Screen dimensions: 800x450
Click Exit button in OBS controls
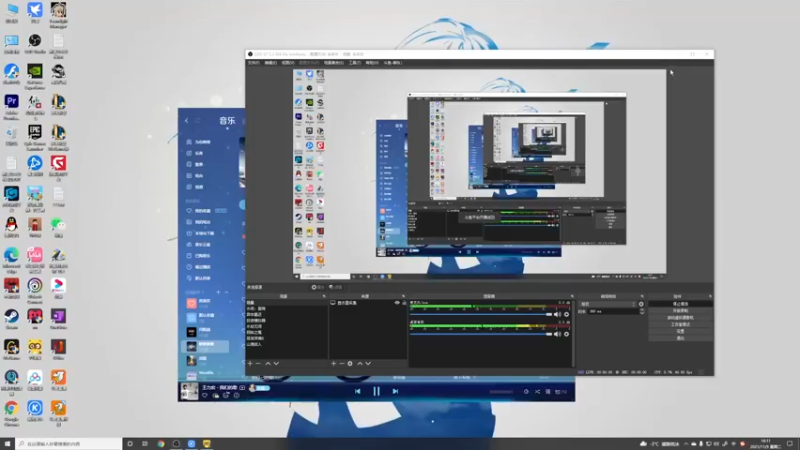[x=681, y=338]
